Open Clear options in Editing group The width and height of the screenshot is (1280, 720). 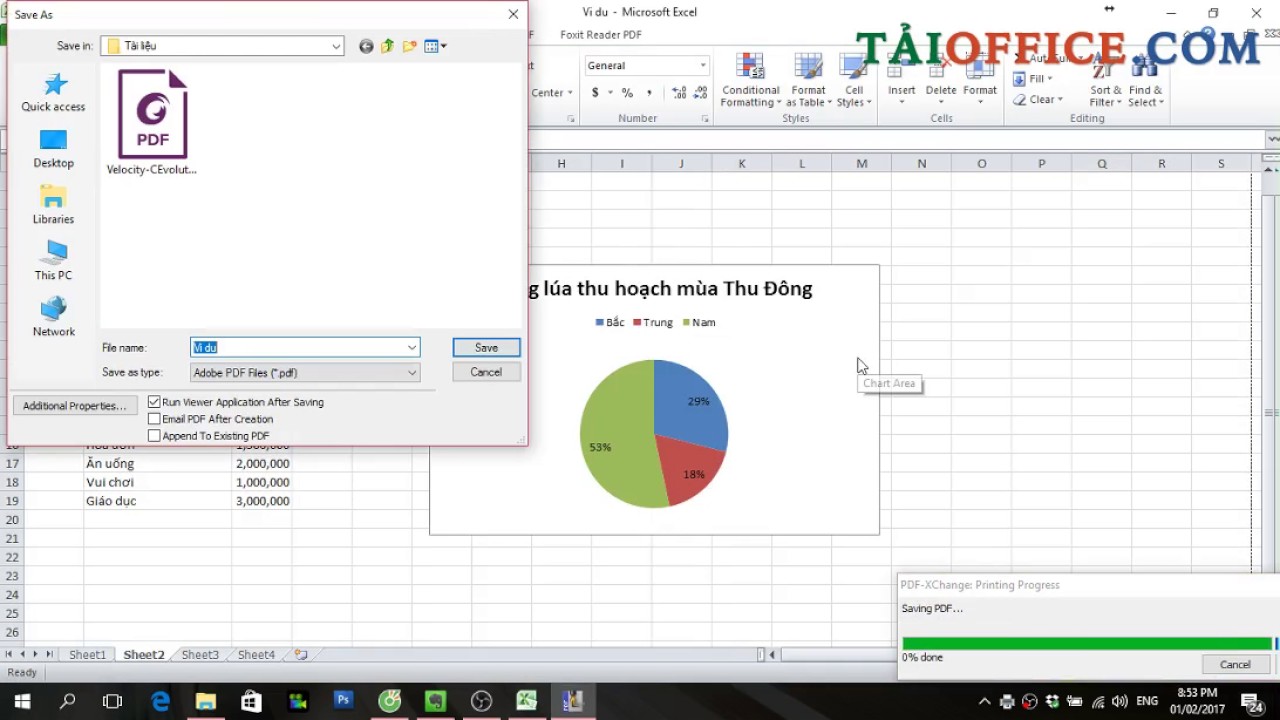click(x=1036, y=100)
